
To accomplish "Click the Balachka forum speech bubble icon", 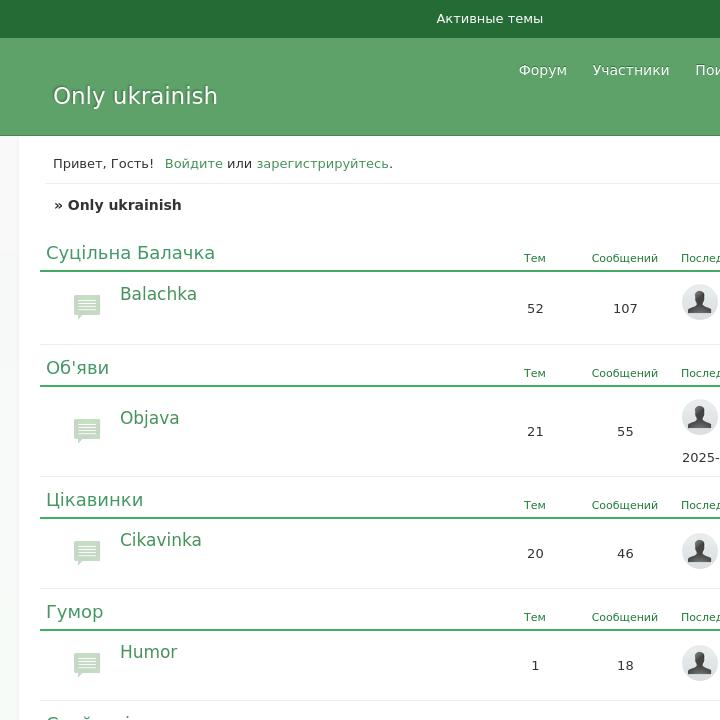I will point(87,306).
